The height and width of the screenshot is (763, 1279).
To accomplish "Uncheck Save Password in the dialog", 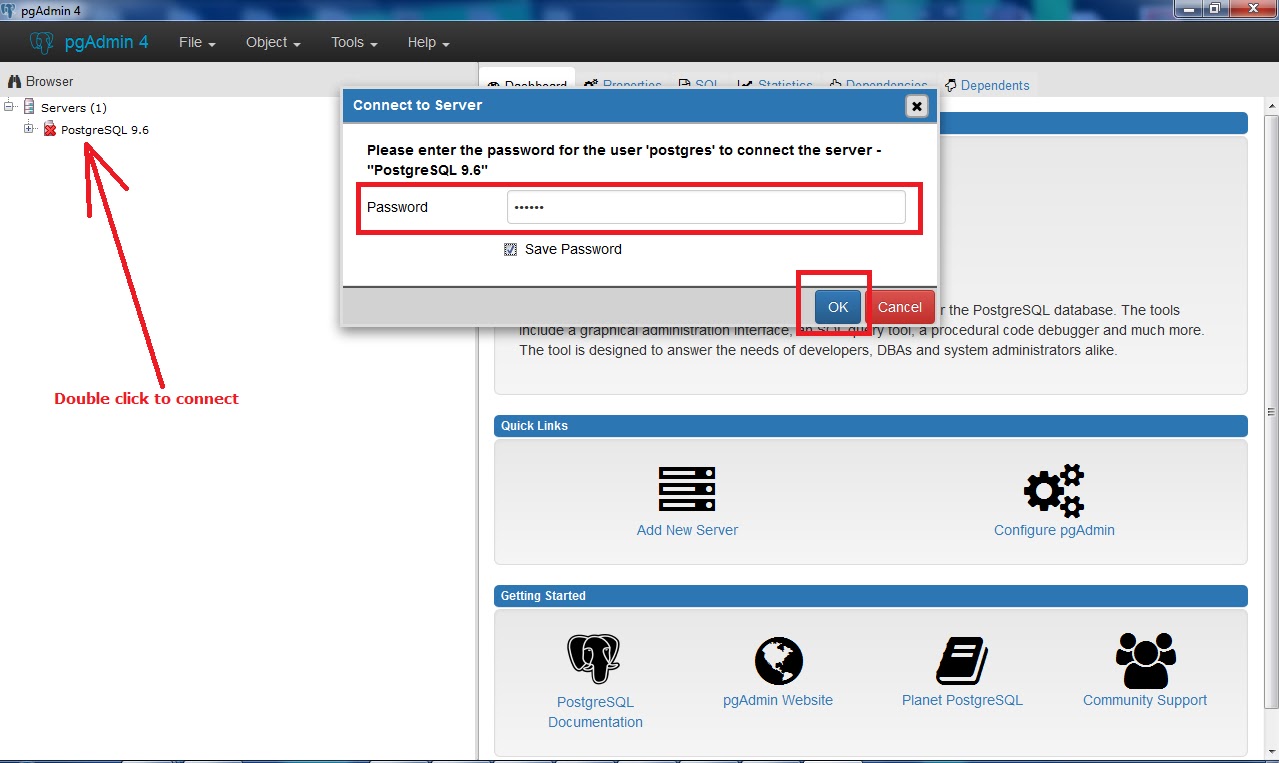I will 511,249.
